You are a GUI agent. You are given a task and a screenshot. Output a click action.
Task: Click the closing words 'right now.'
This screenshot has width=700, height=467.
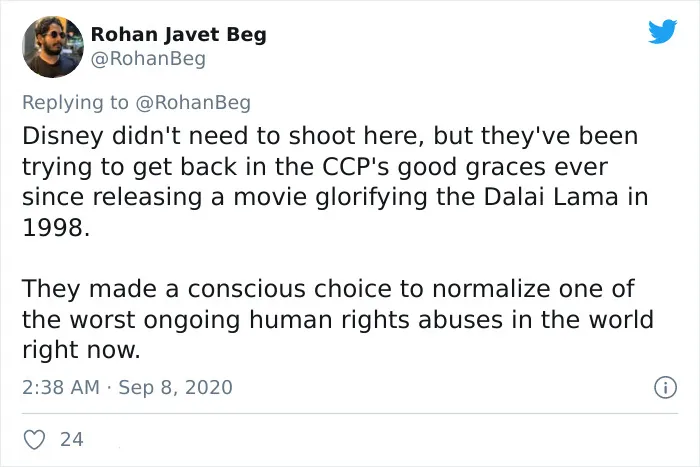(x=81, y=350)
